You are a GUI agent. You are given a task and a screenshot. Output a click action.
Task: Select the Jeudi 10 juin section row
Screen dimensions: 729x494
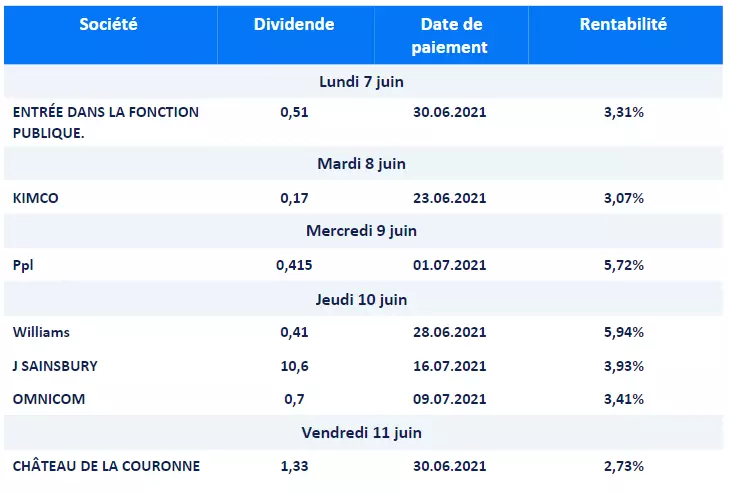pyautogui.click(x=364, y=299)
